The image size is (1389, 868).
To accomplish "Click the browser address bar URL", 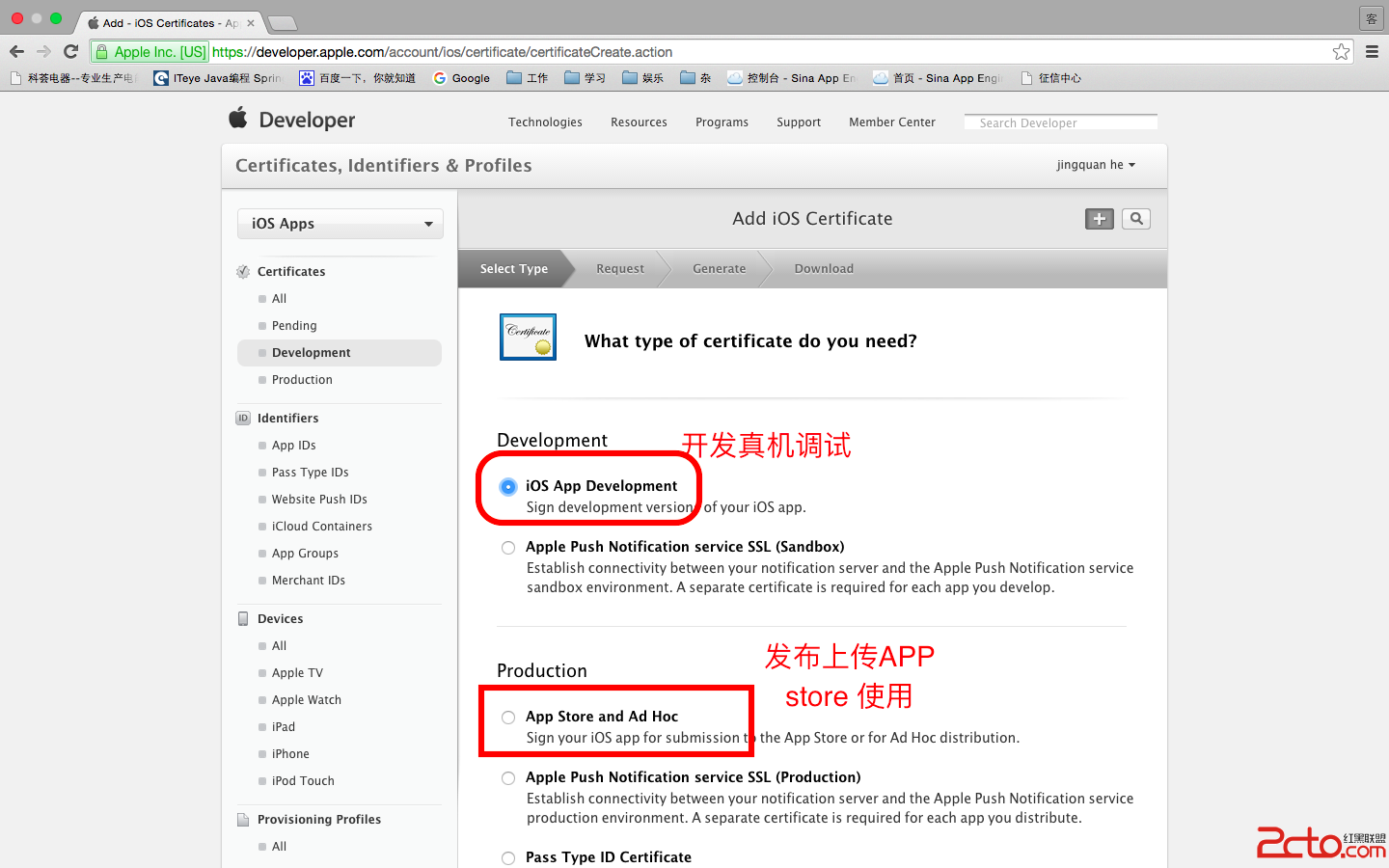I will click(442, 52).
